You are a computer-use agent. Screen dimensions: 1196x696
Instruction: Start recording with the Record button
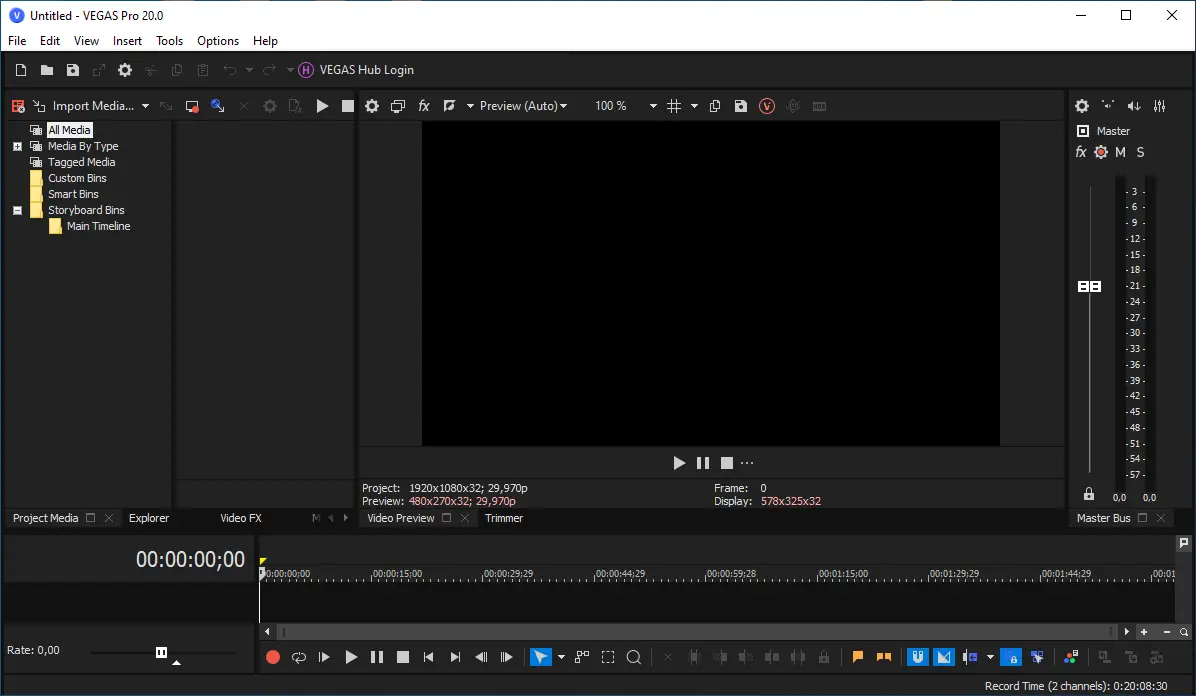272,657
